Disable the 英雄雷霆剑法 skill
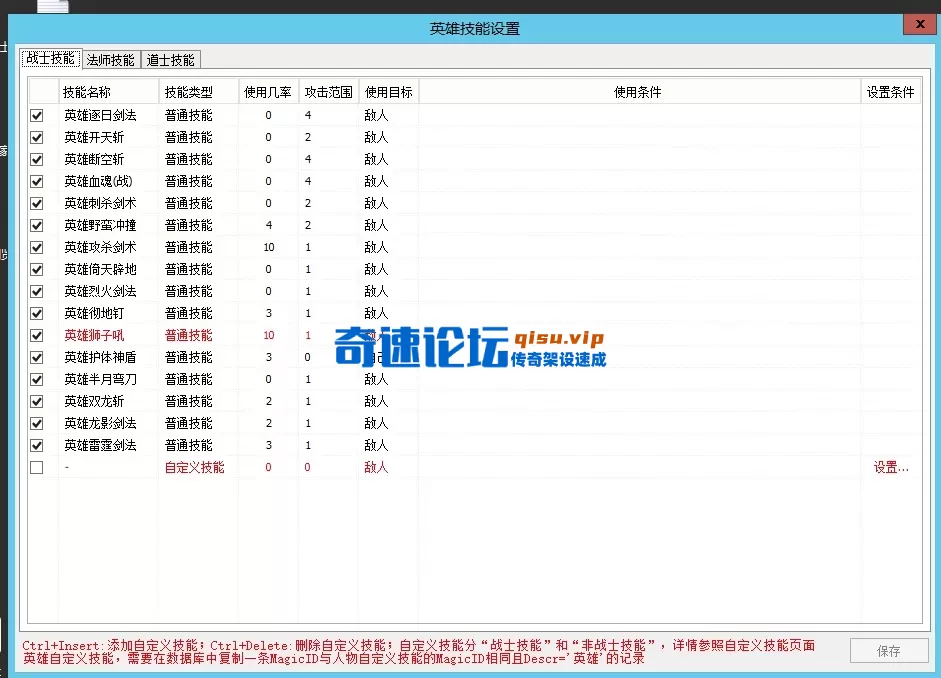The image size is (941, 678). (x=36, y=445)
